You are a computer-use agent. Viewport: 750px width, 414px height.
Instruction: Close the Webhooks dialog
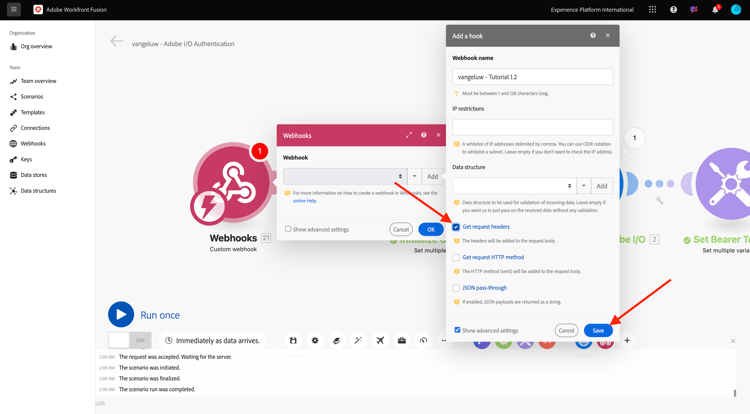[438, 135]
